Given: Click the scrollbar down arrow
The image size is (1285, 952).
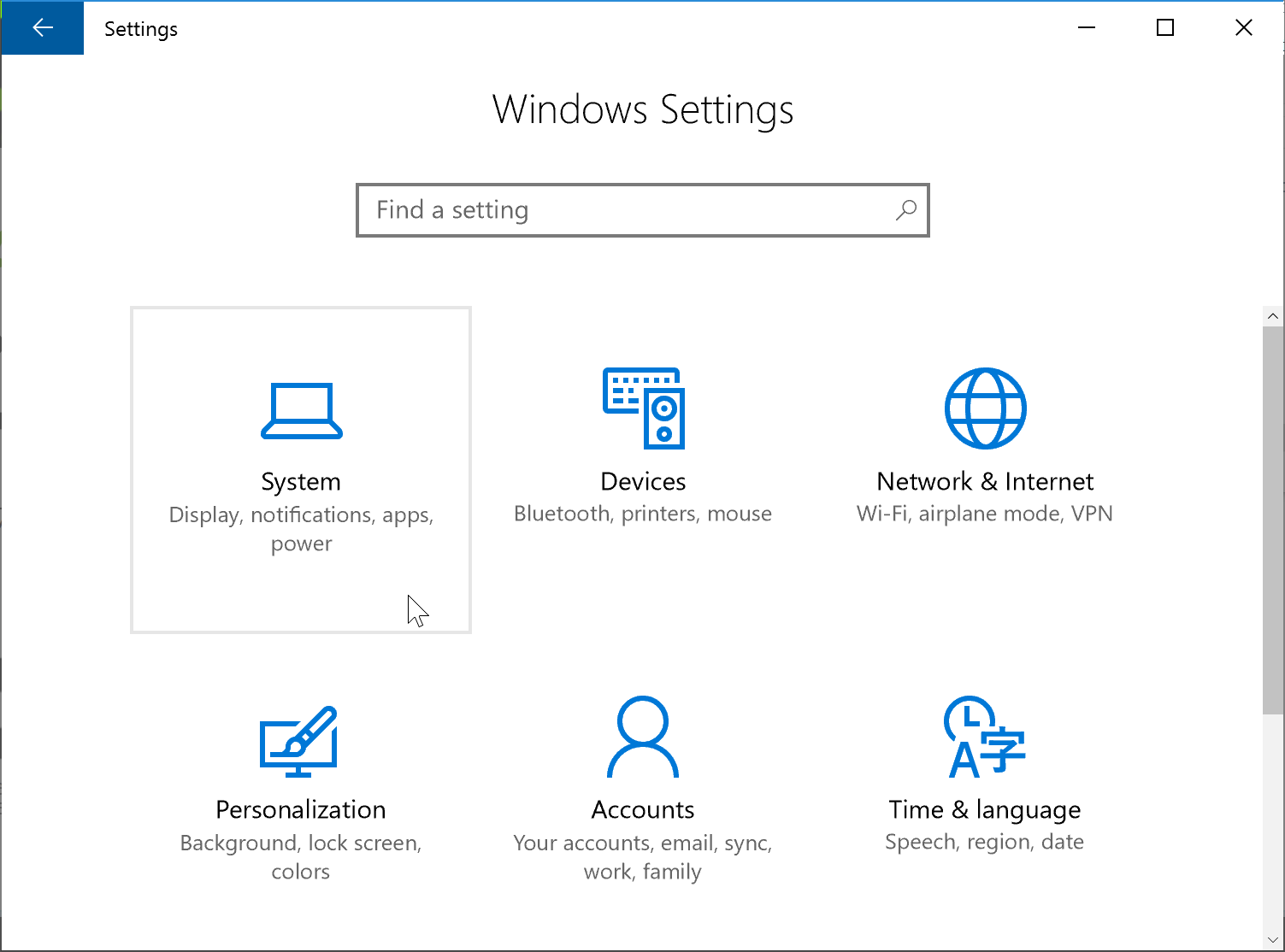Looking at the screenshot, I should coord(1273,942).
